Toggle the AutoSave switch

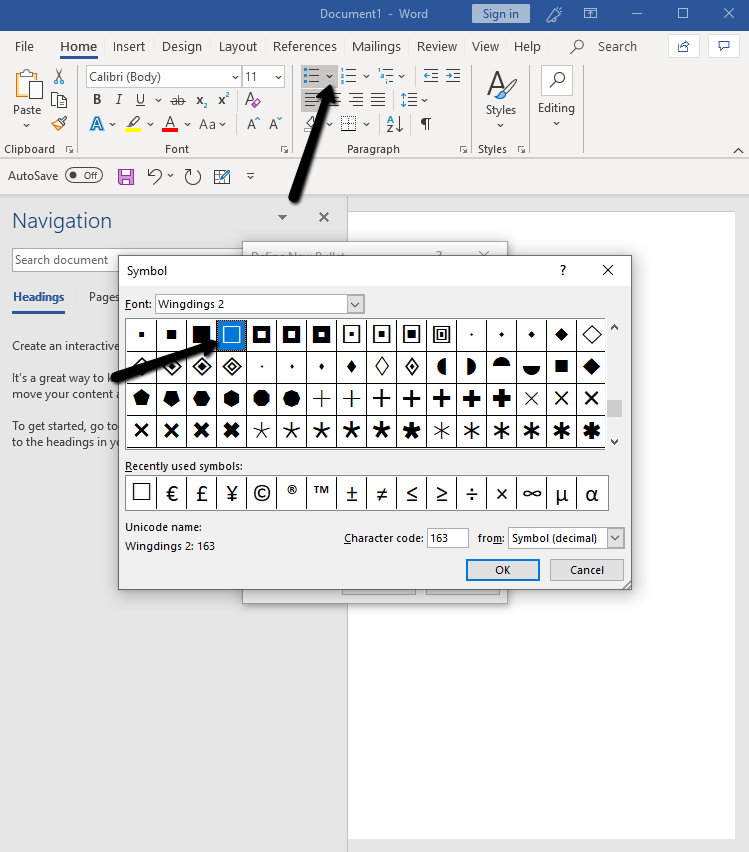click(84, 176)
